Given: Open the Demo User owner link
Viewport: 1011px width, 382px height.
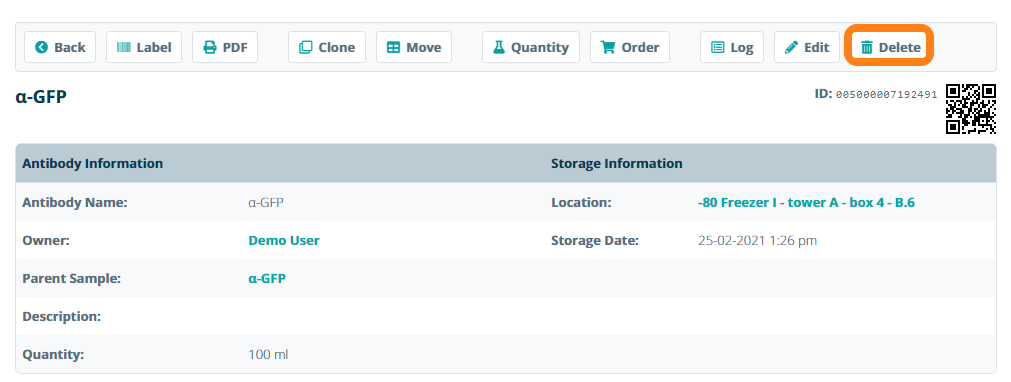Looking at the screenshot, I should pyautogui.click(x=284, y=241).
